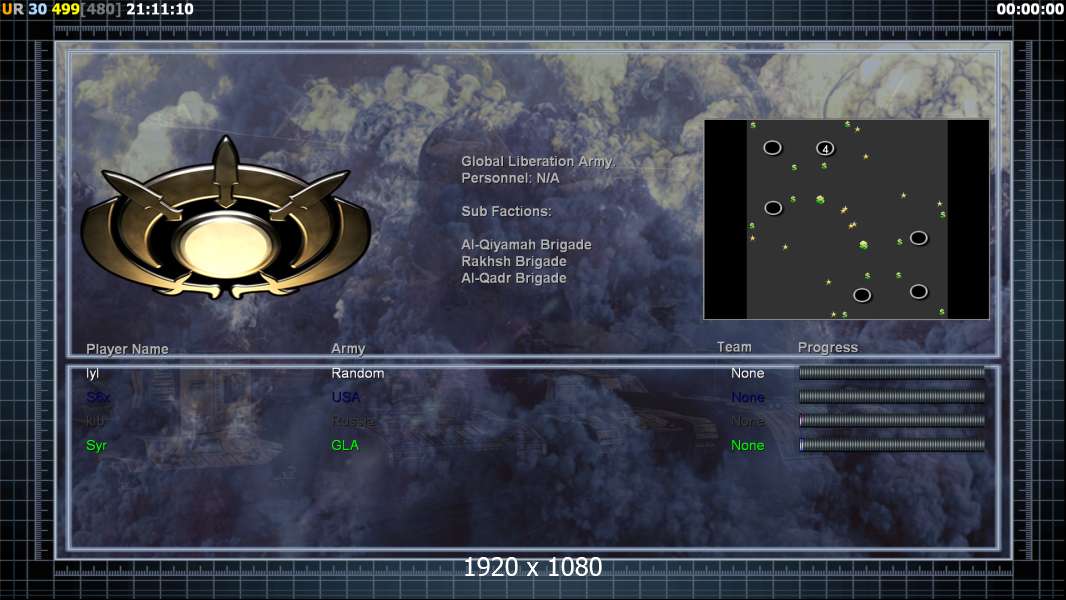Click the Progress column header

click(x=827, y=347)
